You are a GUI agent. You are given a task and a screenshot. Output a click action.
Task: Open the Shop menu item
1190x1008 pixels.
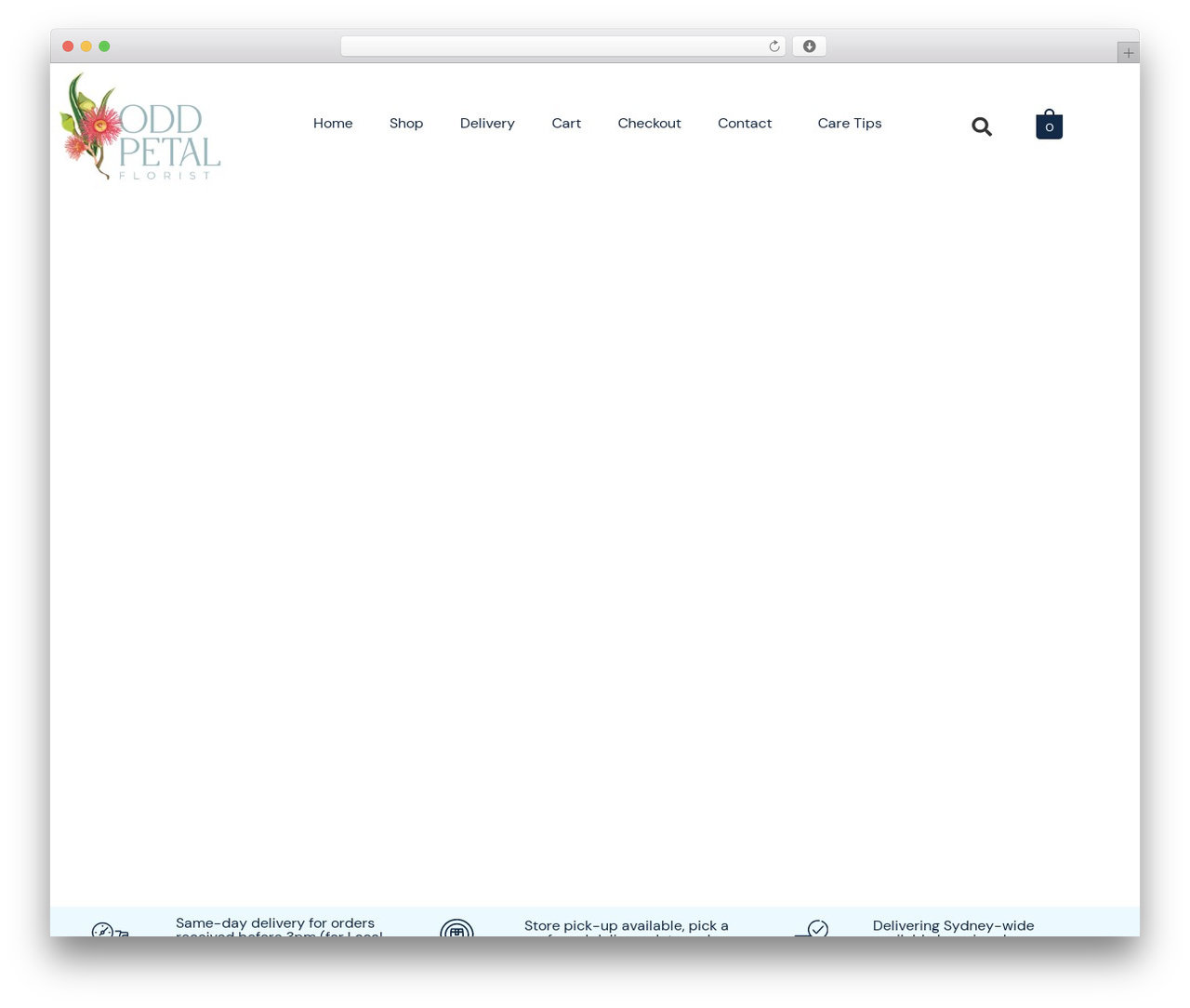pos(406,124)
